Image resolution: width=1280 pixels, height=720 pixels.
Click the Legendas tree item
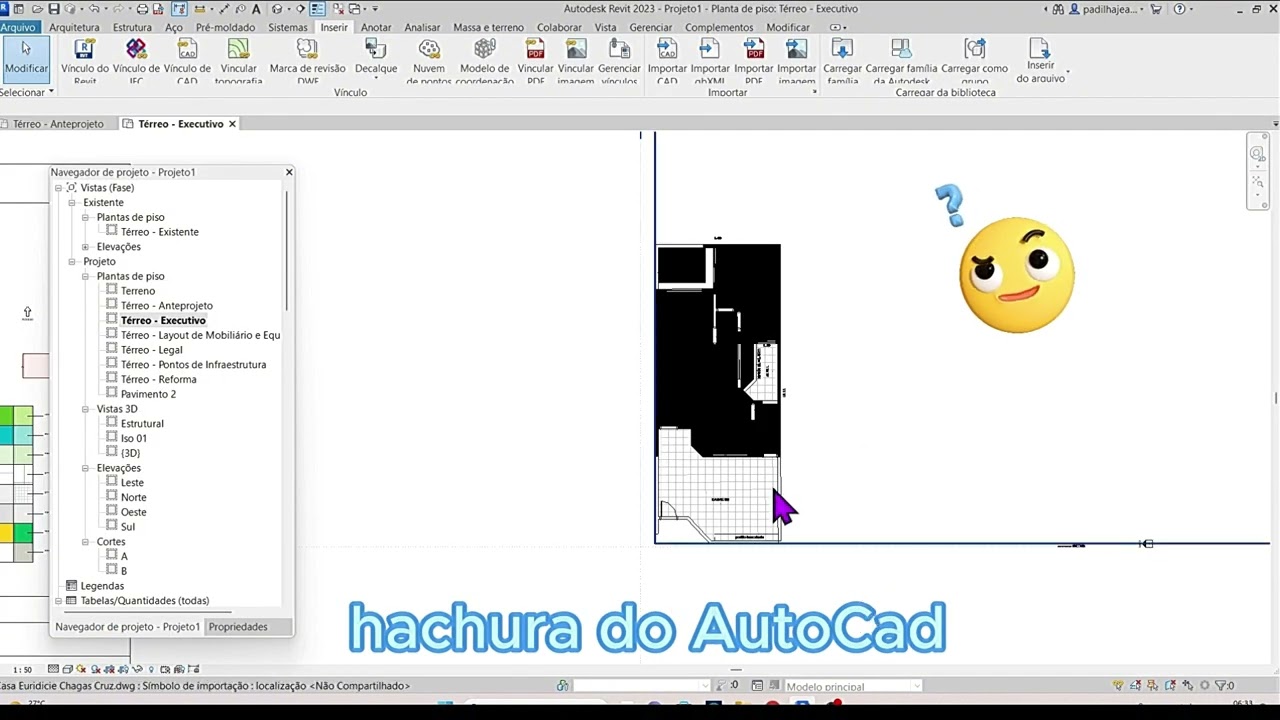(102, 586)
